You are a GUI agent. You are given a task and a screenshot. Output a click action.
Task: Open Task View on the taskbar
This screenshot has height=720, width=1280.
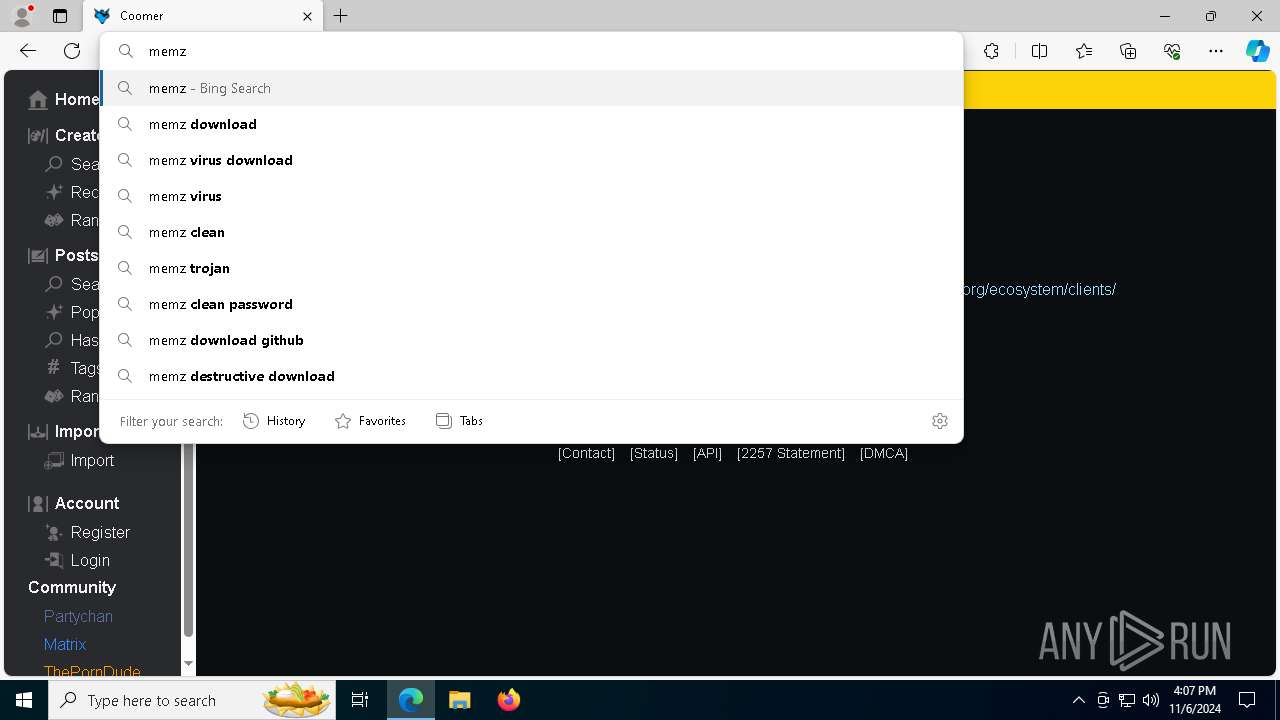click(x=360, y=700)
